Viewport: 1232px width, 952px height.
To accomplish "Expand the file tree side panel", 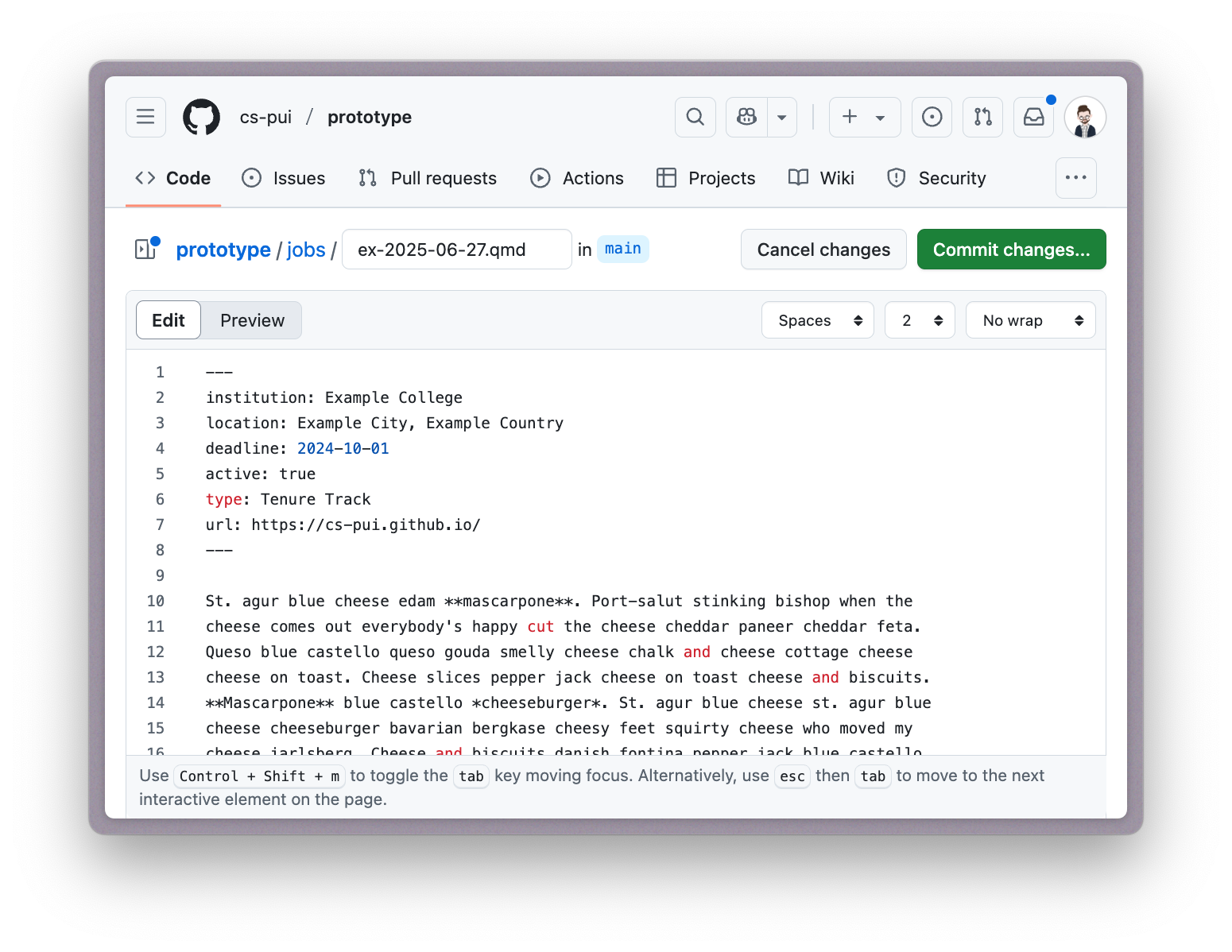I will [x=146, y=249].
